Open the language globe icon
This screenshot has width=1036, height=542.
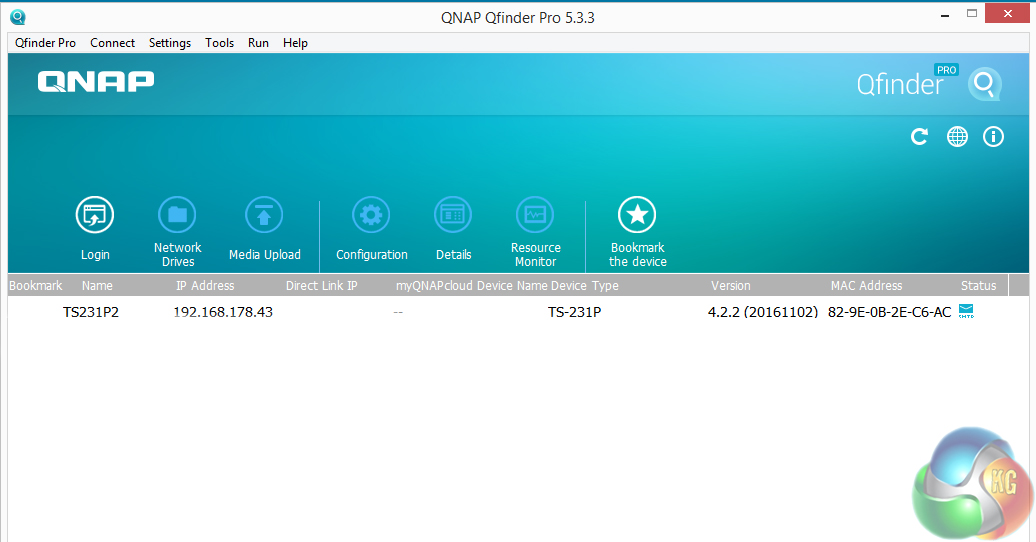[x=957, y=137]
